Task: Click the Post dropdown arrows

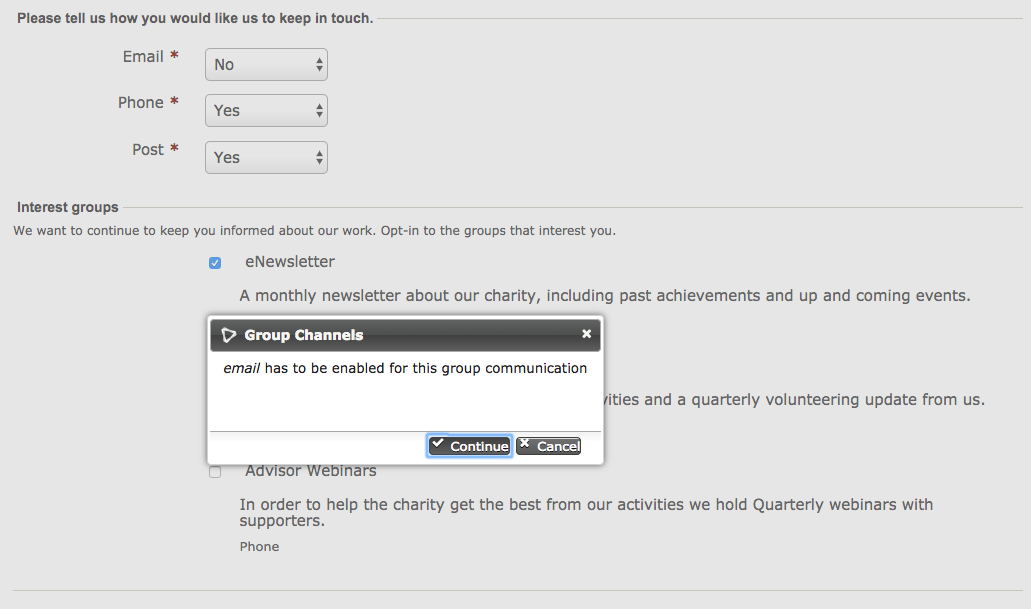Action: pos(319,158)
